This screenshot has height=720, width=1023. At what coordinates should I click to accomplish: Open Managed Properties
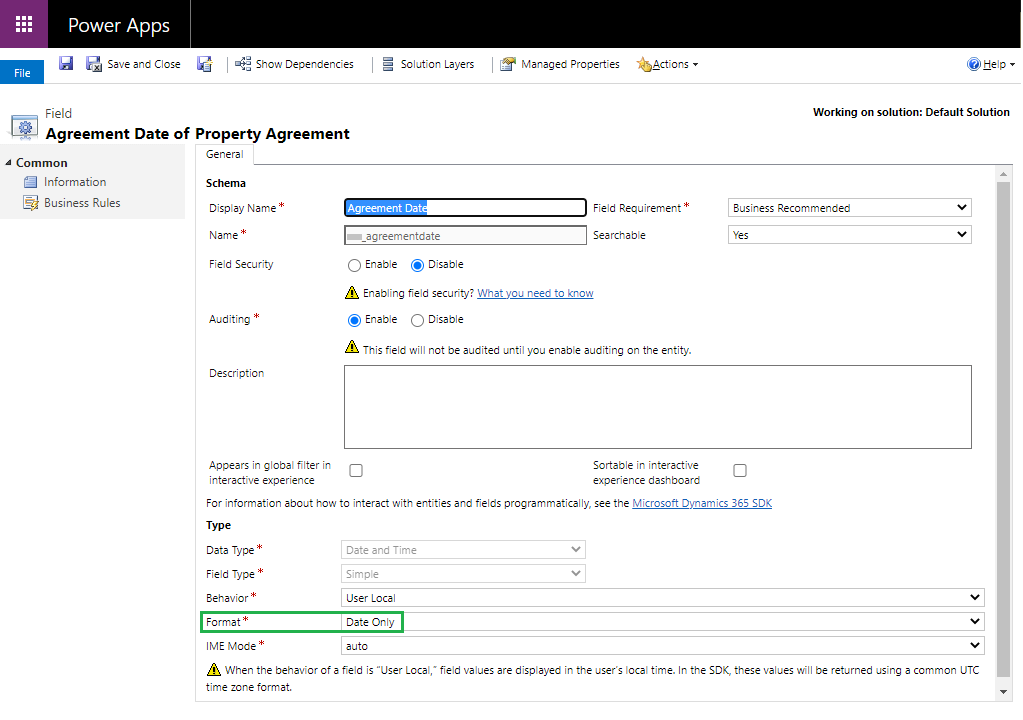tap(560, 64)
